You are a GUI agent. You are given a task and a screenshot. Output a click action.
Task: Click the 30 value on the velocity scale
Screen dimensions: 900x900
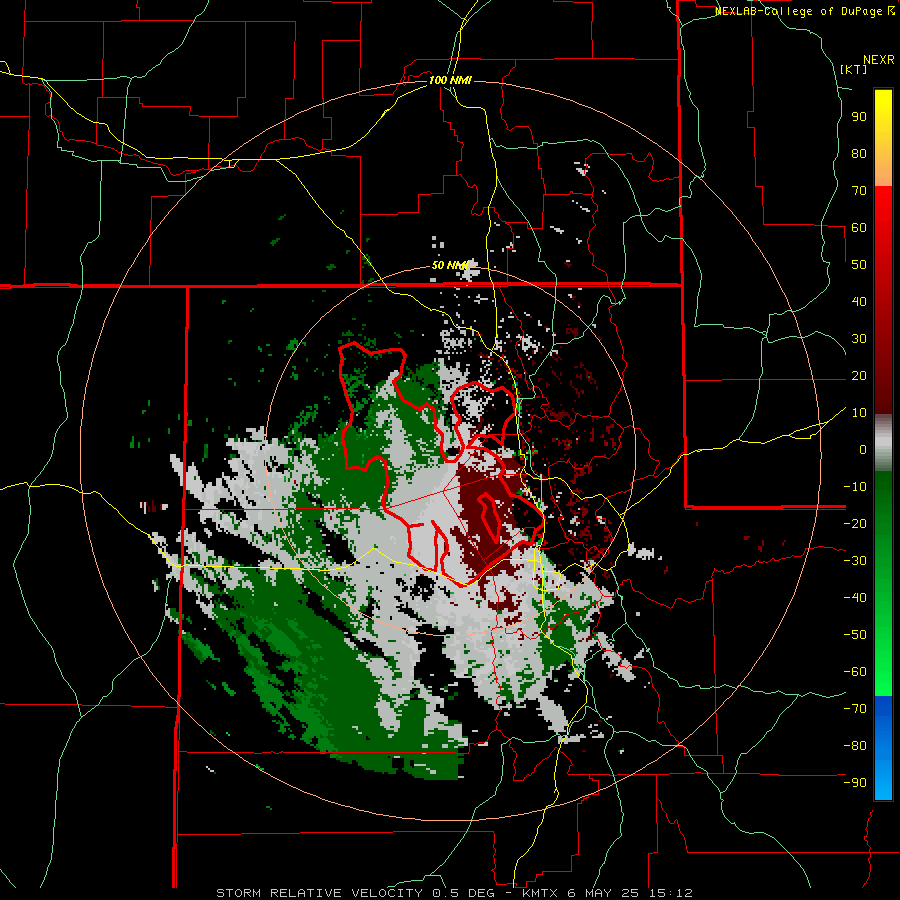coord(859,339)
